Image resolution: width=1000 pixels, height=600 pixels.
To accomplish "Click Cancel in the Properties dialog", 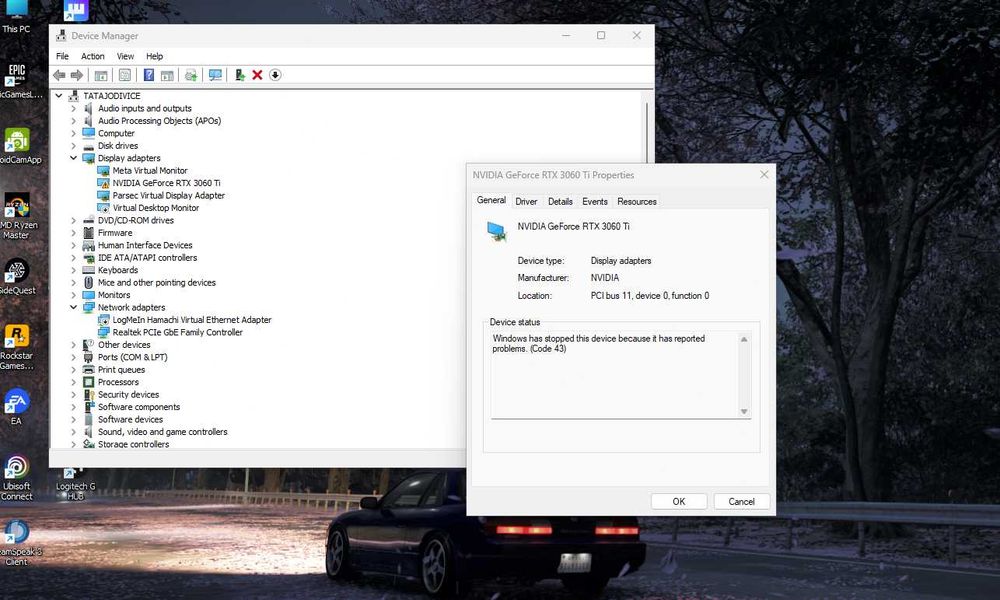I will pos(742,502).
